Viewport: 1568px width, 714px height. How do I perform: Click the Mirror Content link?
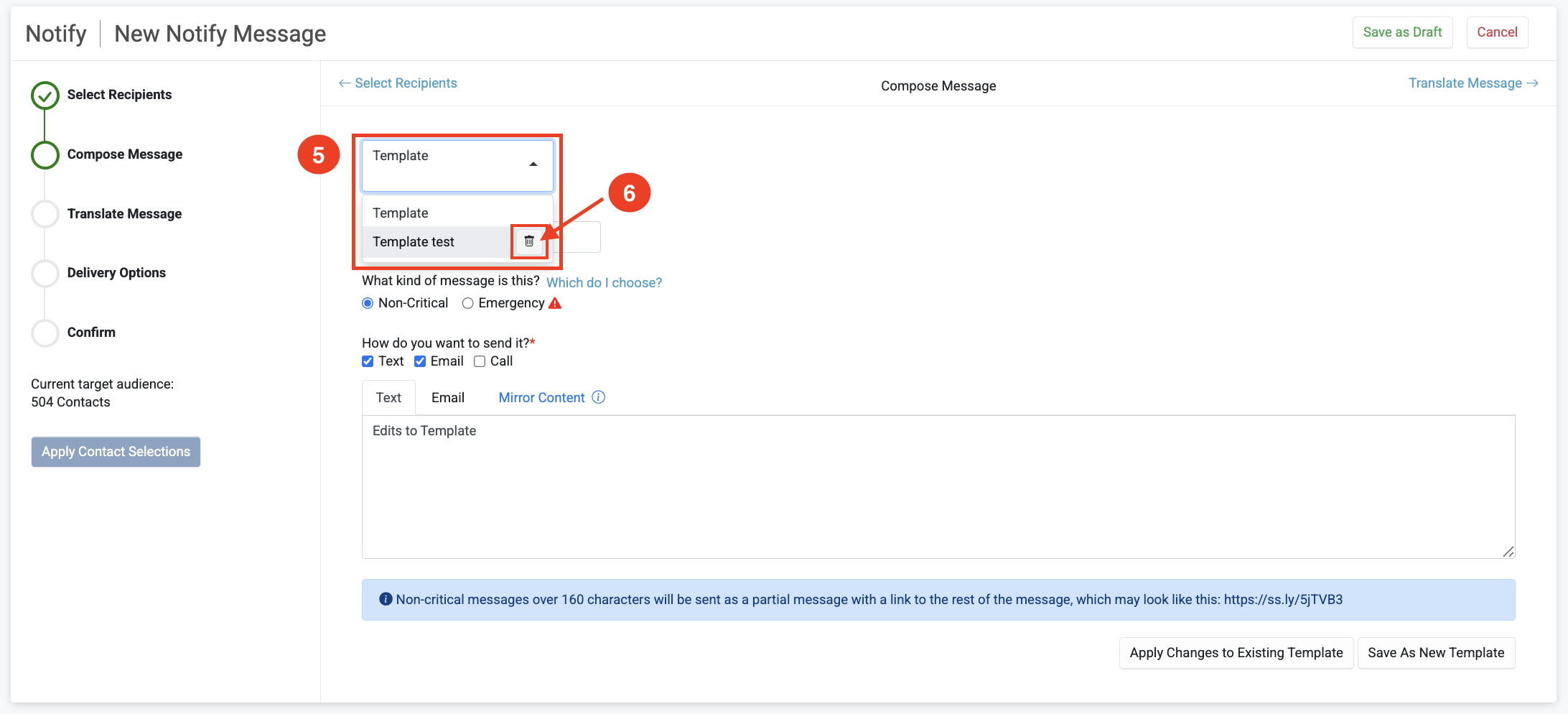[x=541, y=397]
